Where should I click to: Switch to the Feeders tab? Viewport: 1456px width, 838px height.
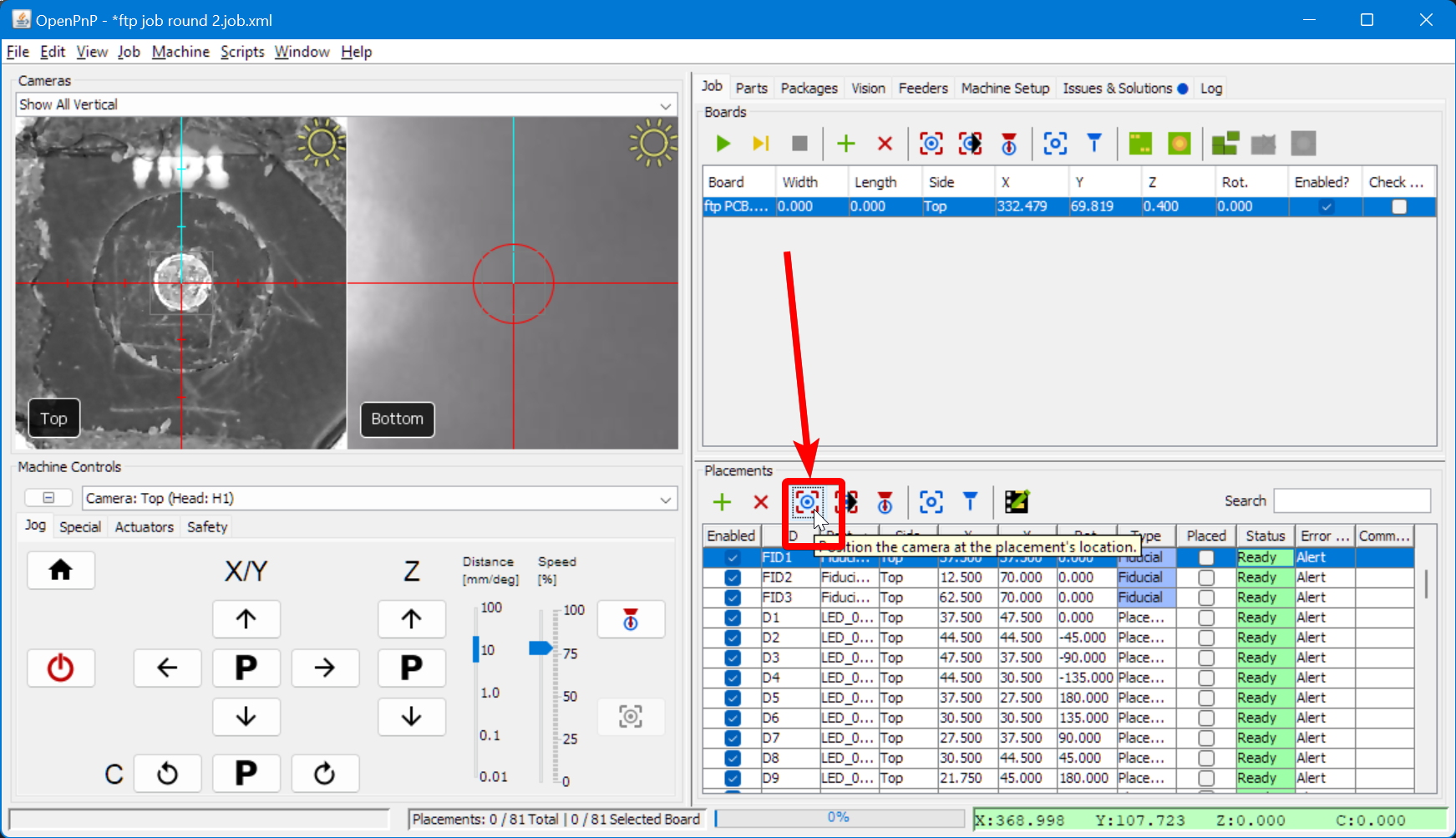(x=922, y=88)
